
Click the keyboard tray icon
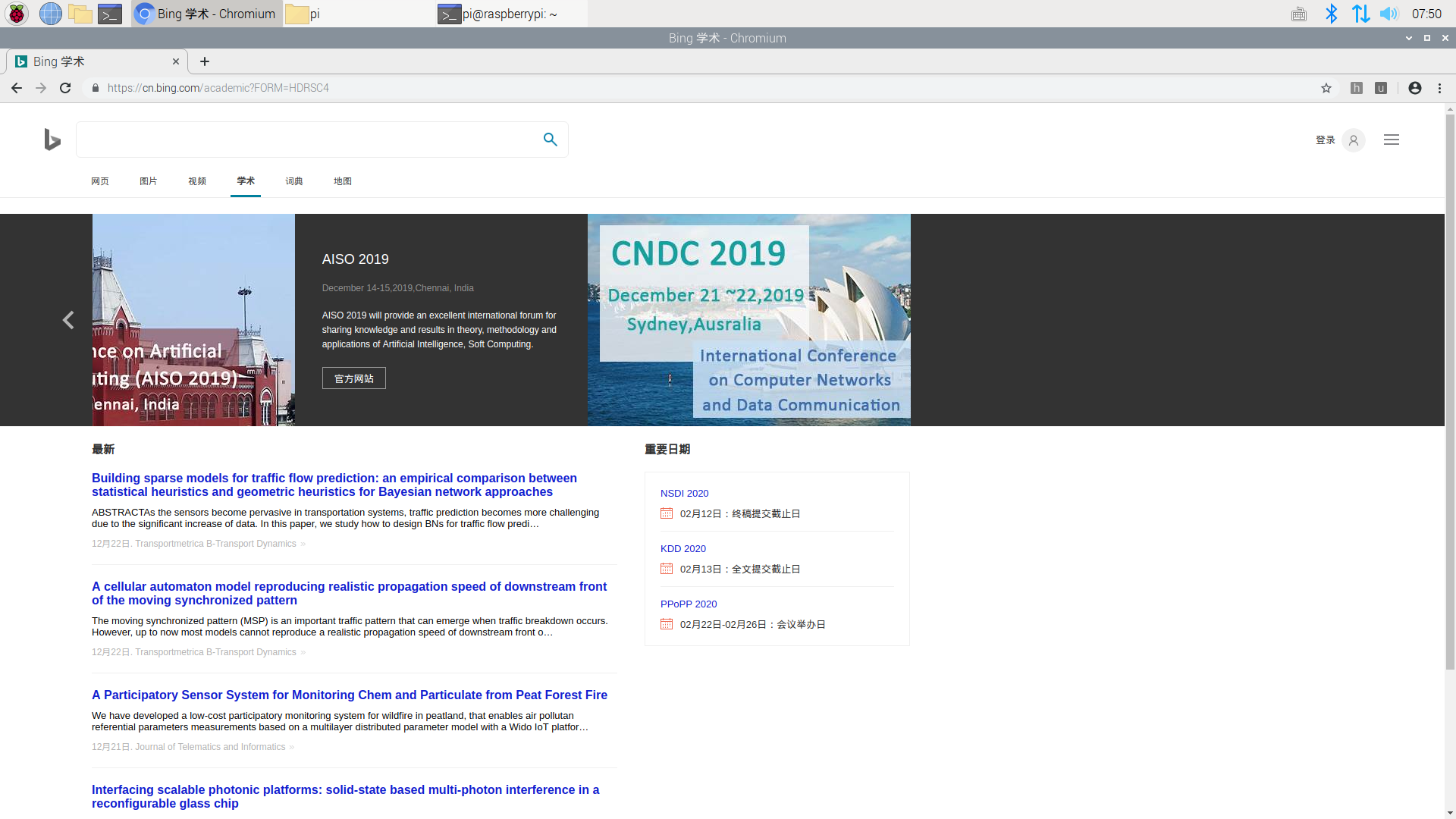(x=1299, y=14)
